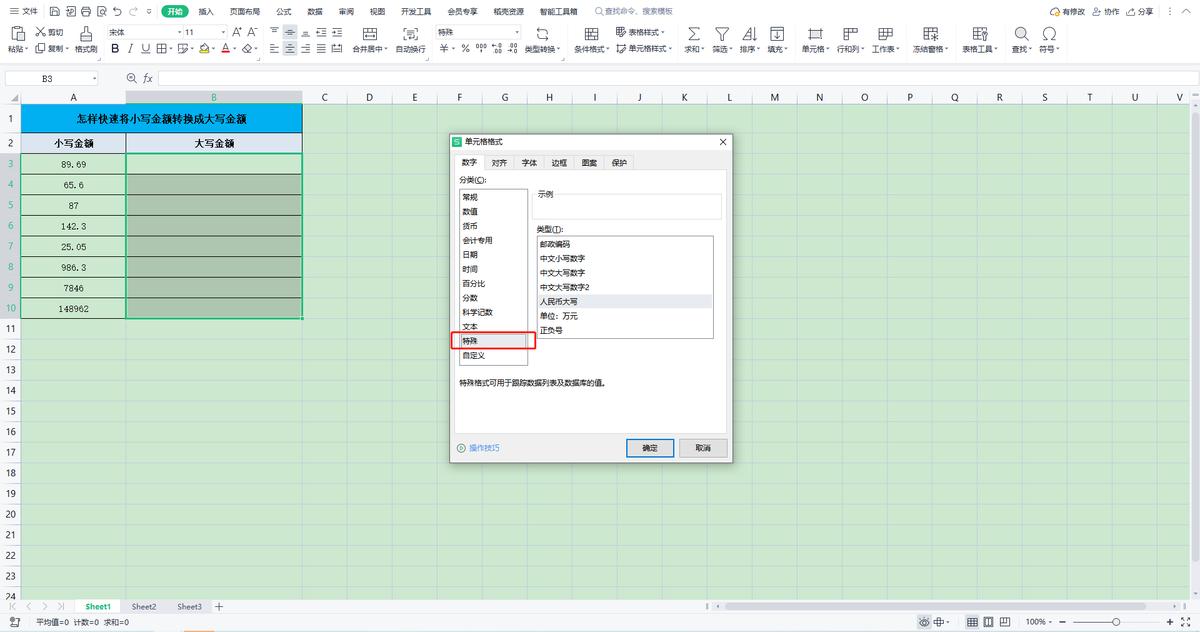This screenshot has width=1200, height=632.
Task: Open the 插入 ribbon tab
Action: pyautogui.click(x=209, y=11)
